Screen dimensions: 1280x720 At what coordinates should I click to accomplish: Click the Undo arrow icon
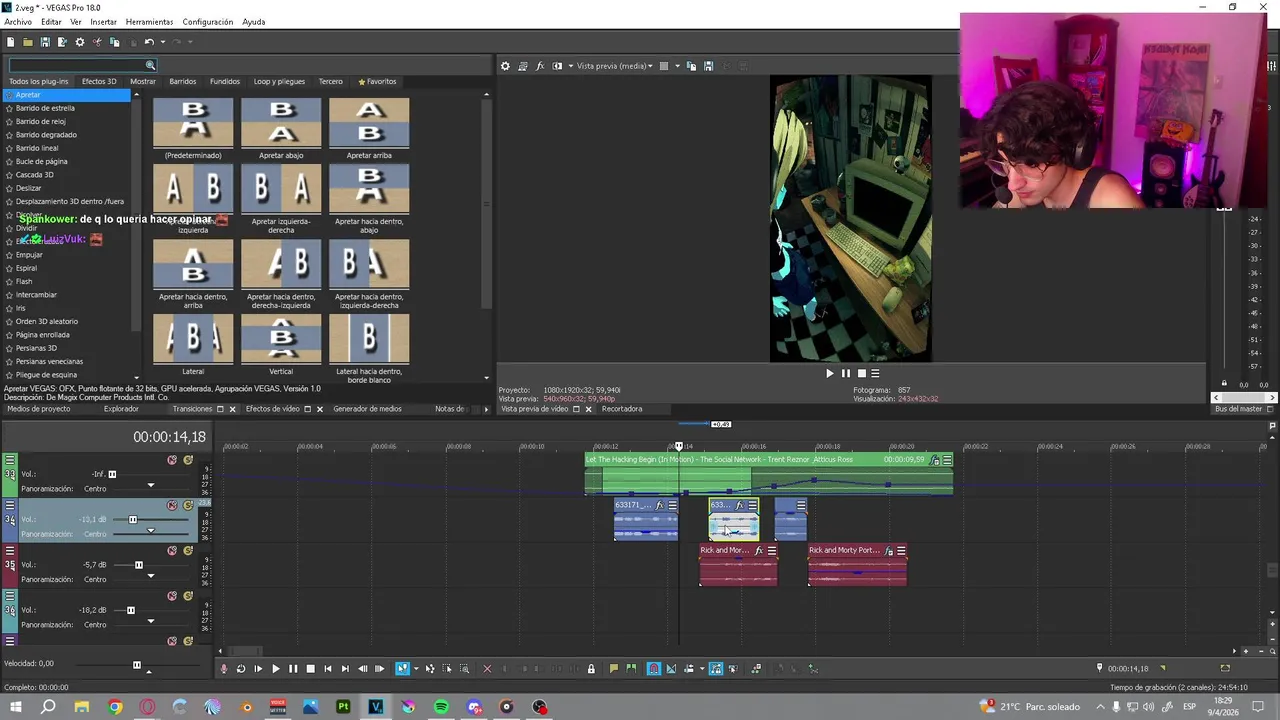[x=149, y=42]
